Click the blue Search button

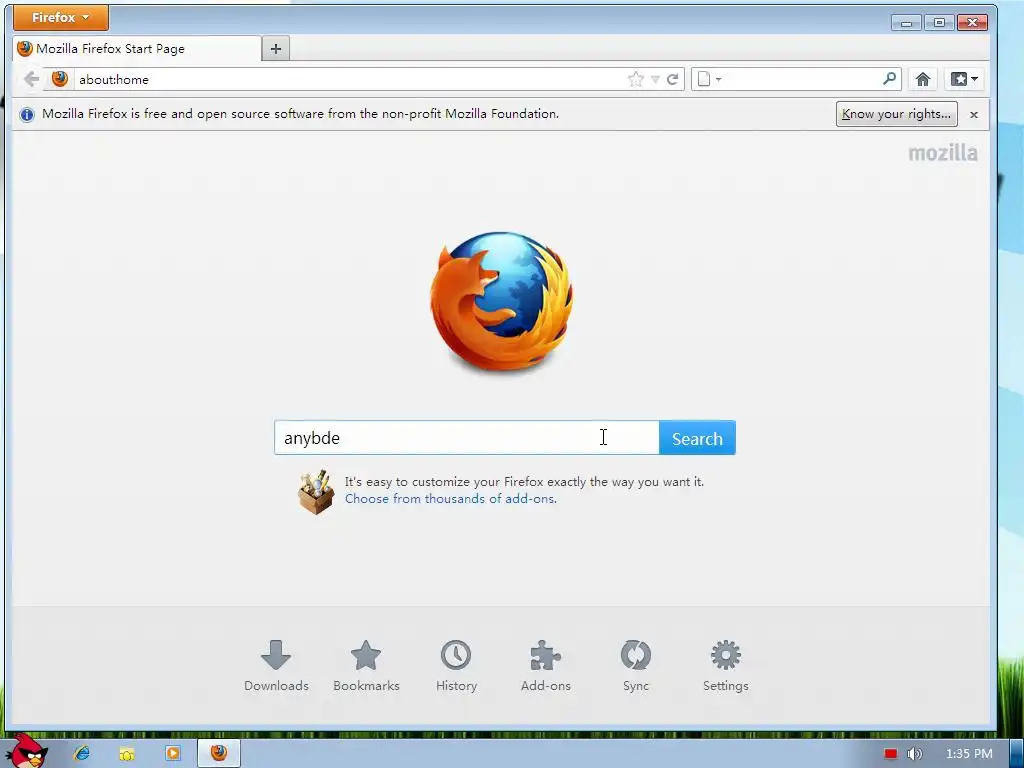(x=697, y=438)
